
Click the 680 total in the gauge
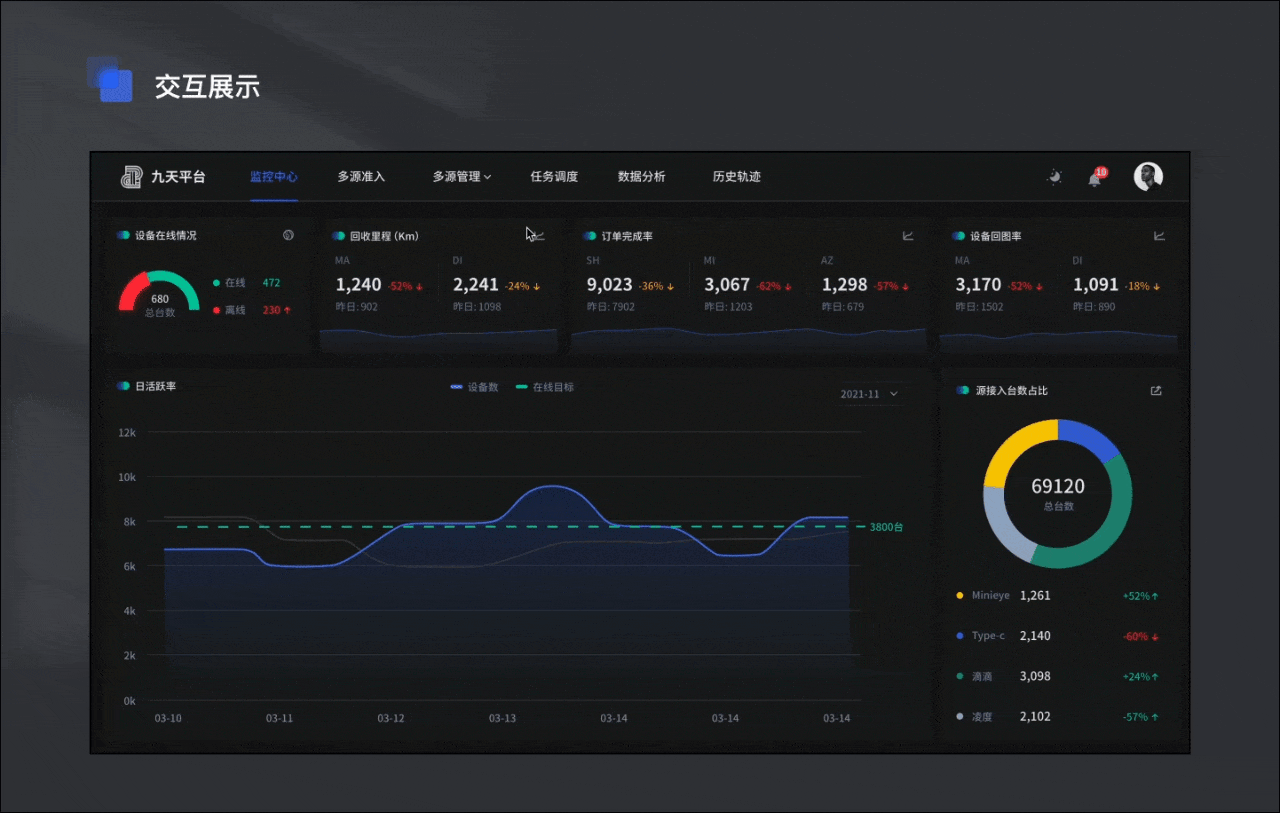pyautogui.click(x=160, y=299)
